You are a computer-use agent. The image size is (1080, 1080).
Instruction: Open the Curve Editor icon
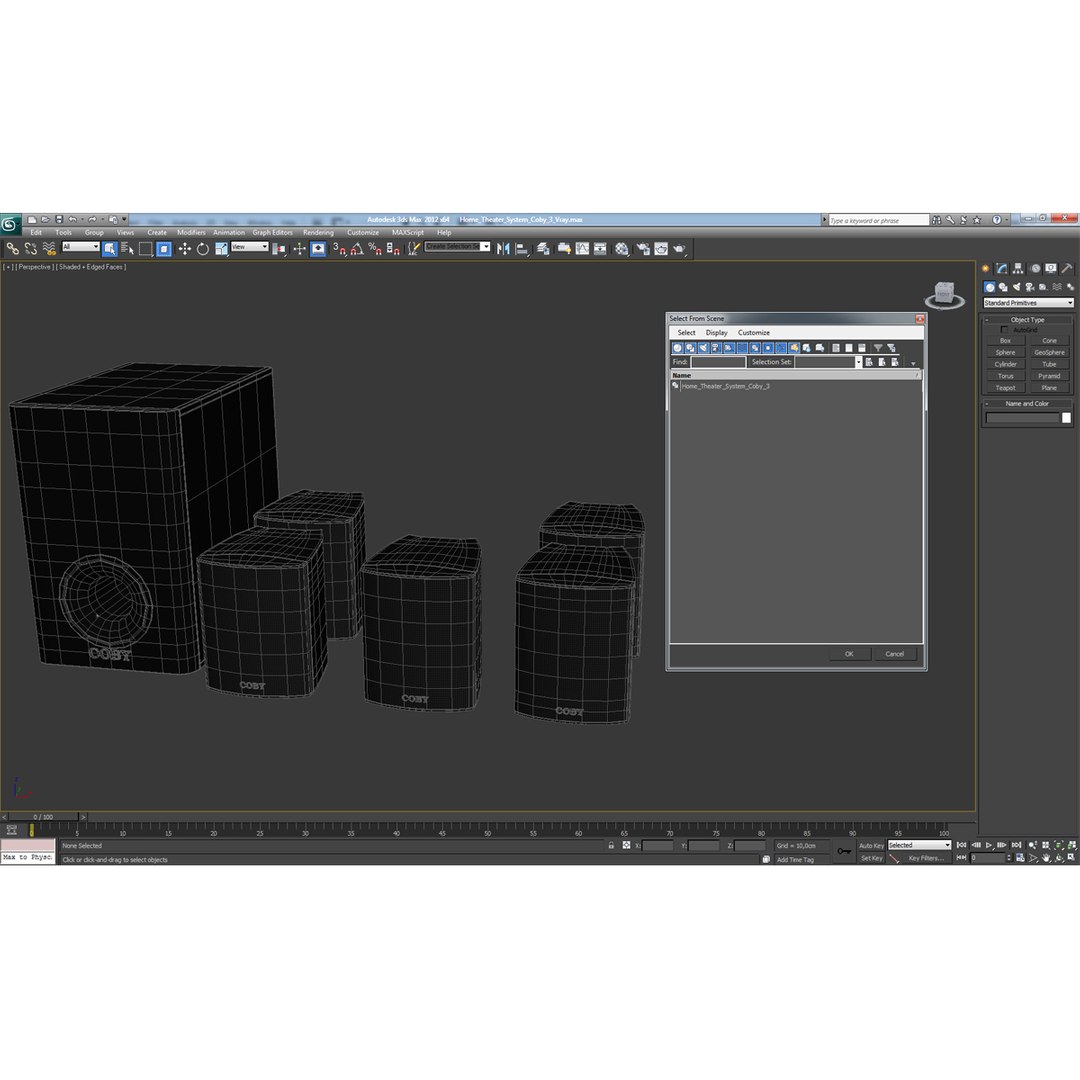582,249
